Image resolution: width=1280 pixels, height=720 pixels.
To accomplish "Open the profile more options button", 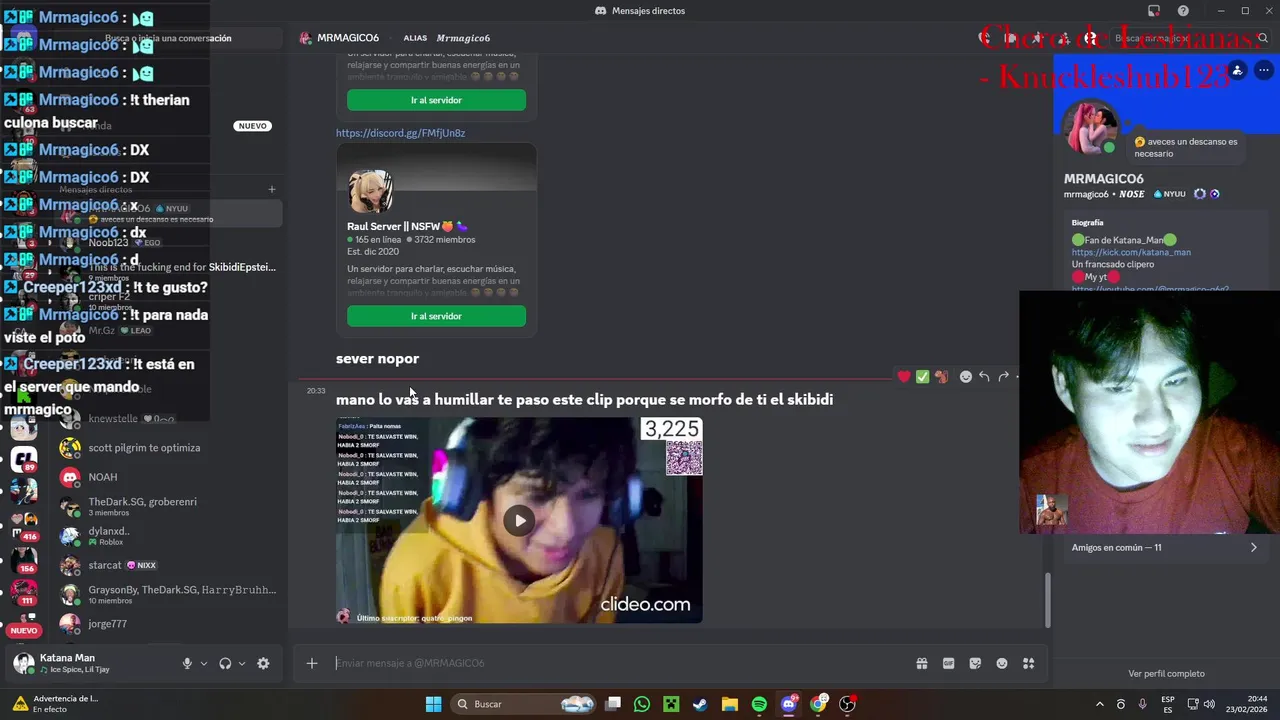I will pos(1263,70).
